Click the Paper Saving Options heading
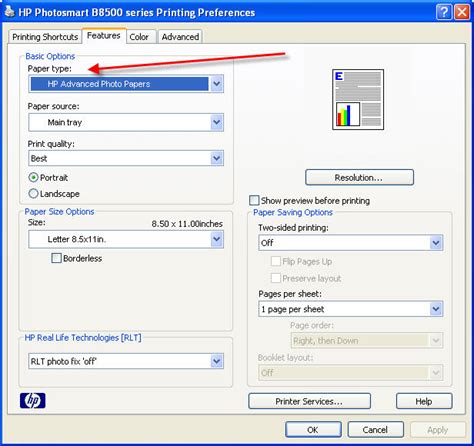This screenshot has height=446, width=474. tap(293, 212)
